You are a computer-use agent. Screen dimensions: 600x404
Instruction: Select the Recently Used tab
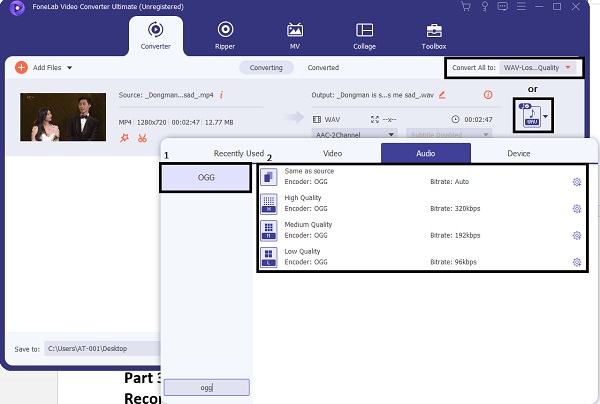[x=239, y=153]
